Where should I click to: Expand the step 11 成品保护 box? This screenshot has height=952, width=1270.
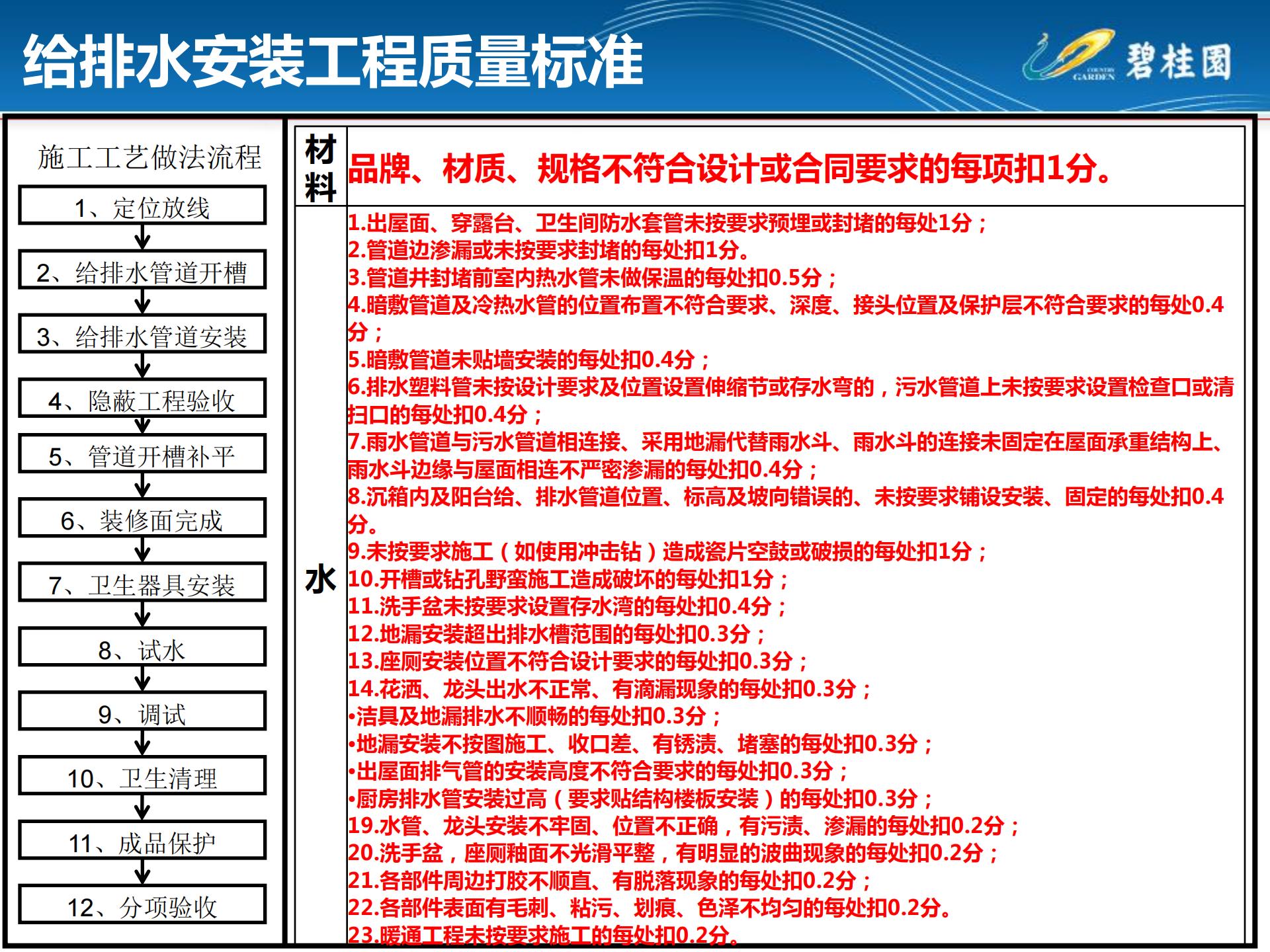pos(141,841)
